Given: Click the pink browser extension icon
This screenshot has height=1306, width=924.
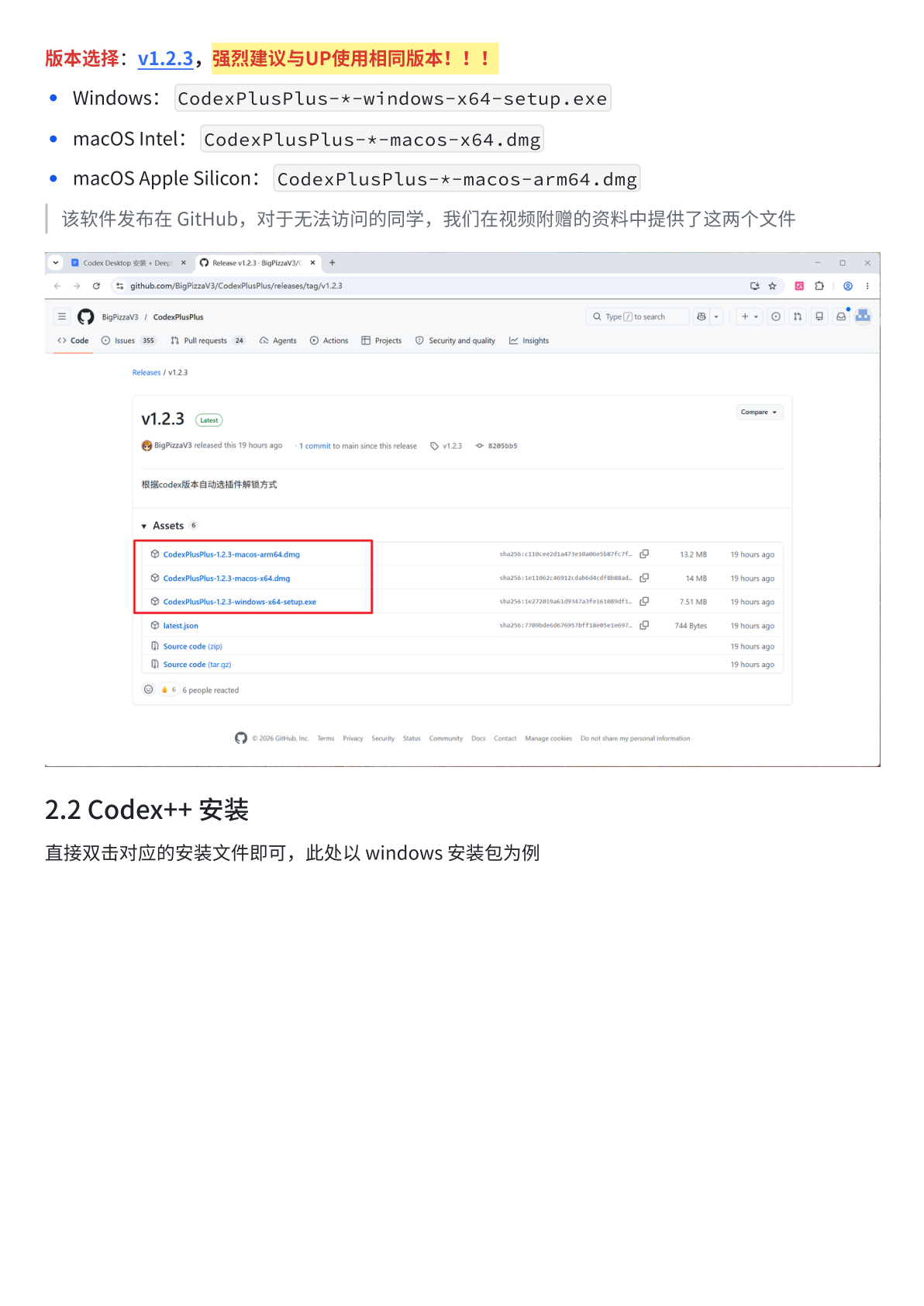Looking at the screenshot, I should click(799, 286).
